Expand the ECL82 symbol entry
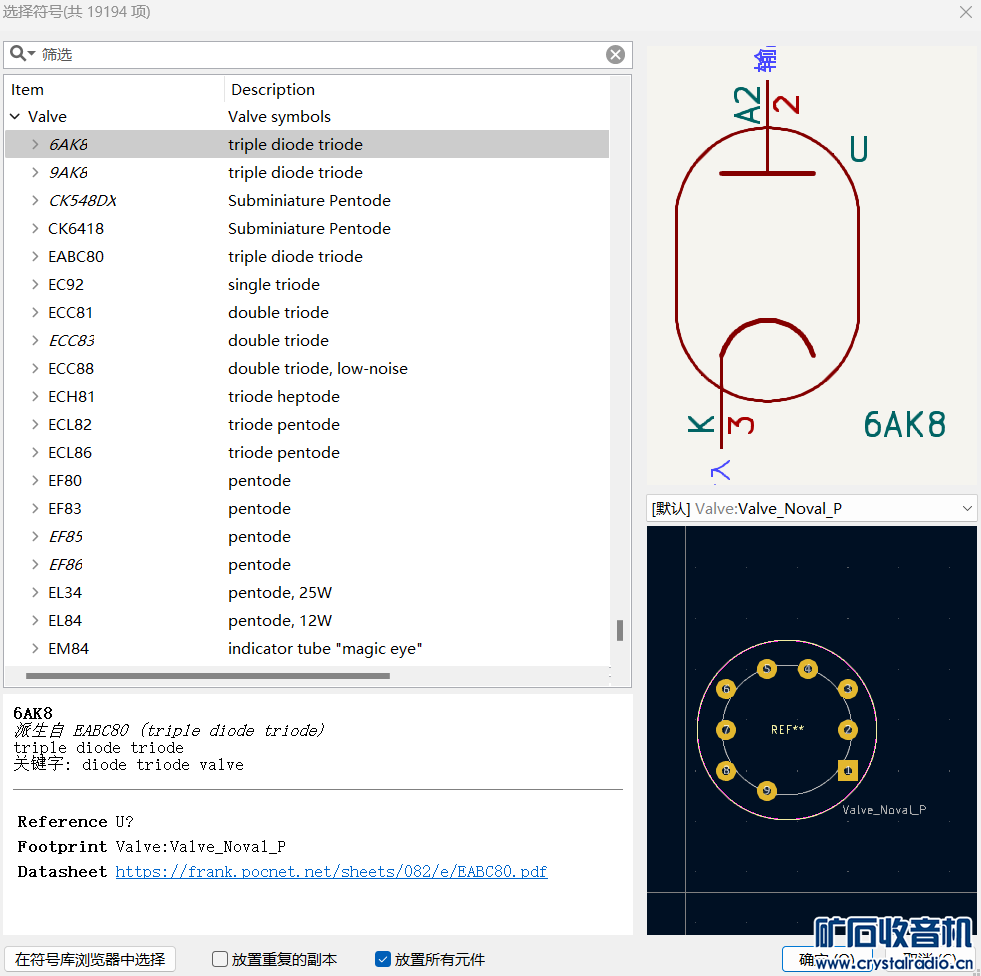Screen dimensions: 981x976 35,425
